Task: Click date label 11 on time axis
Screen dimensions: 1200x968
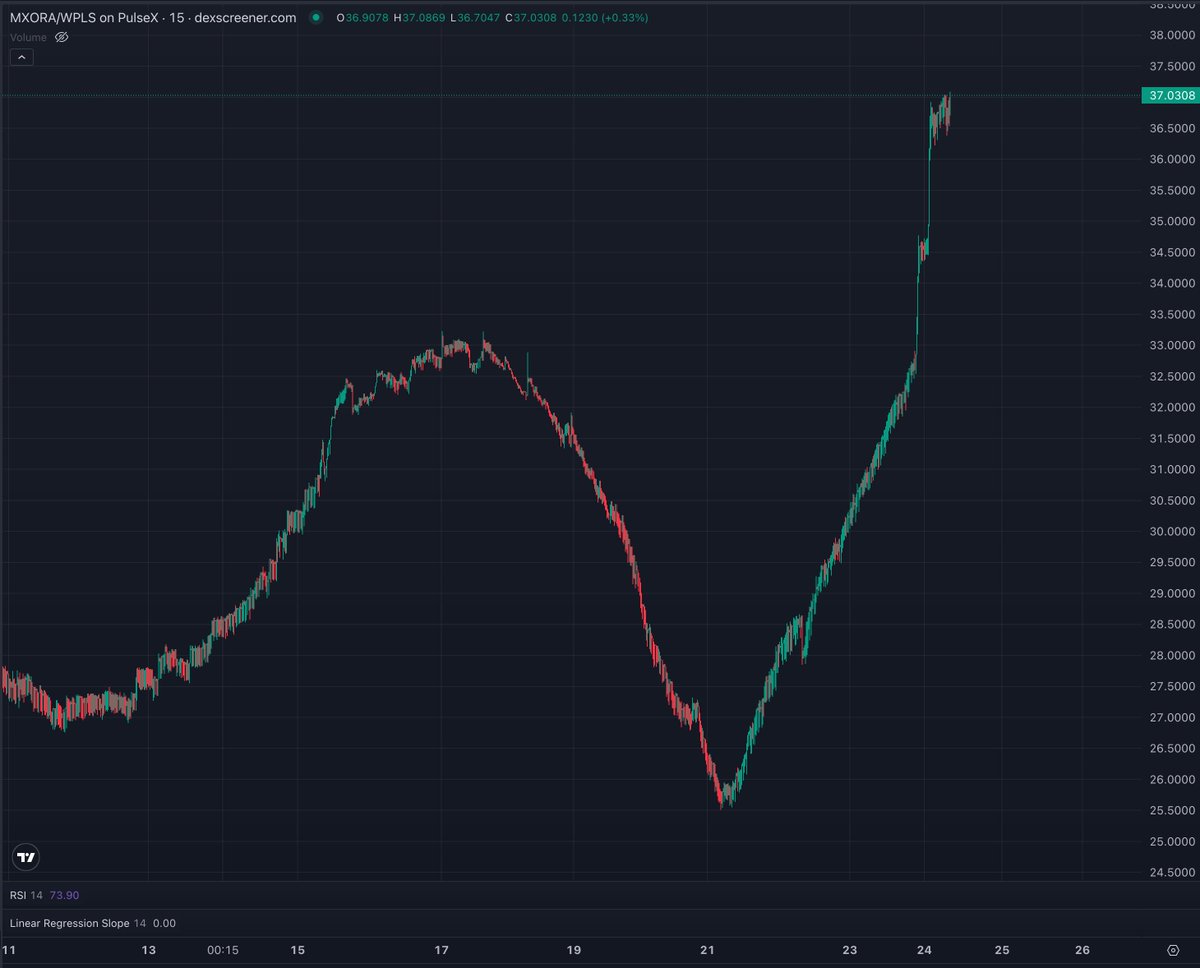Action: tap(10, 950)
